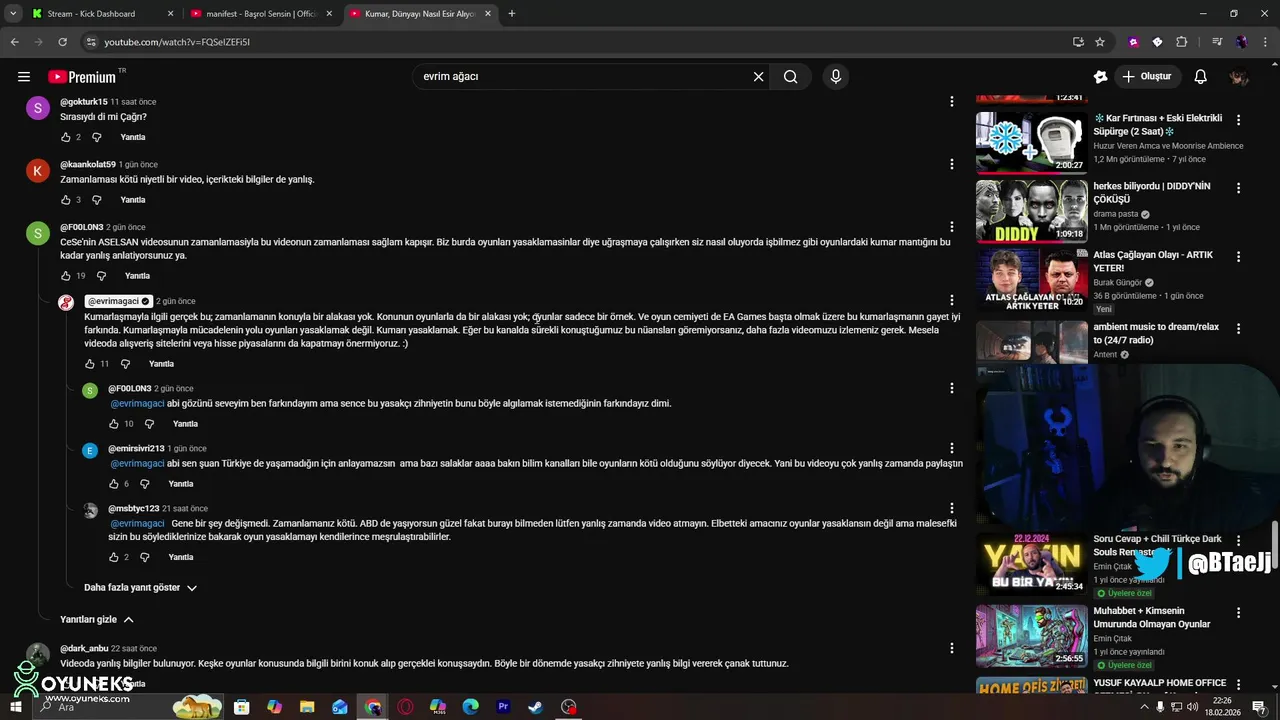Click @evrimagaci mention in @msbtyc123 reply
Screen dimensions: 1280x720
[x=137, y=523]
